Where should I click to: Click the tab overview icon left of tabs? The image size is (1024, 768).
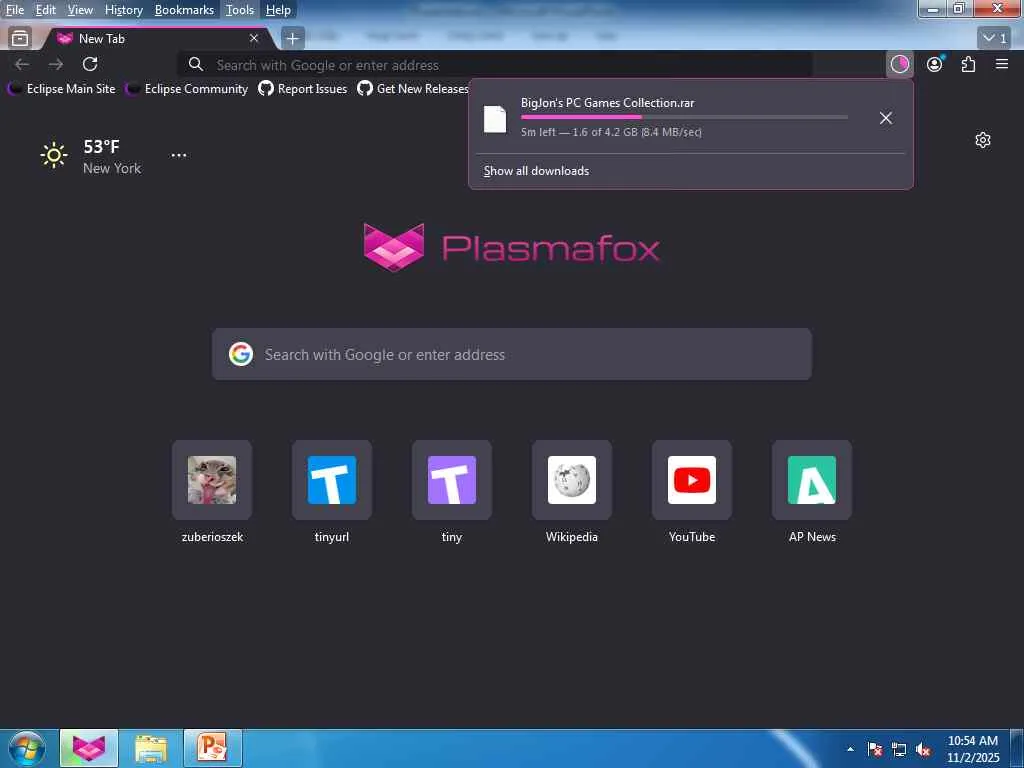coord(20,39)
